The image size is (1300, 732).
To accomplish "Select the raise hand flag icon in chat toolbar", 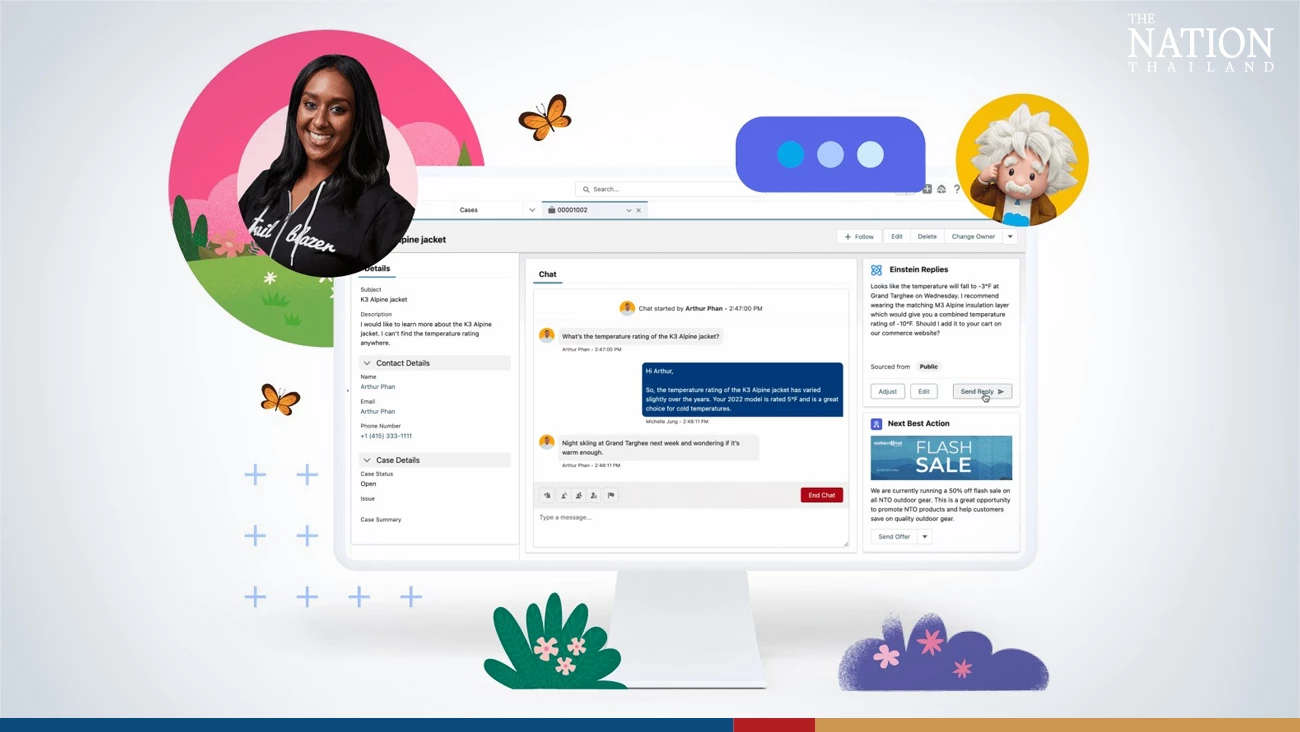I will tap(546, 495).
